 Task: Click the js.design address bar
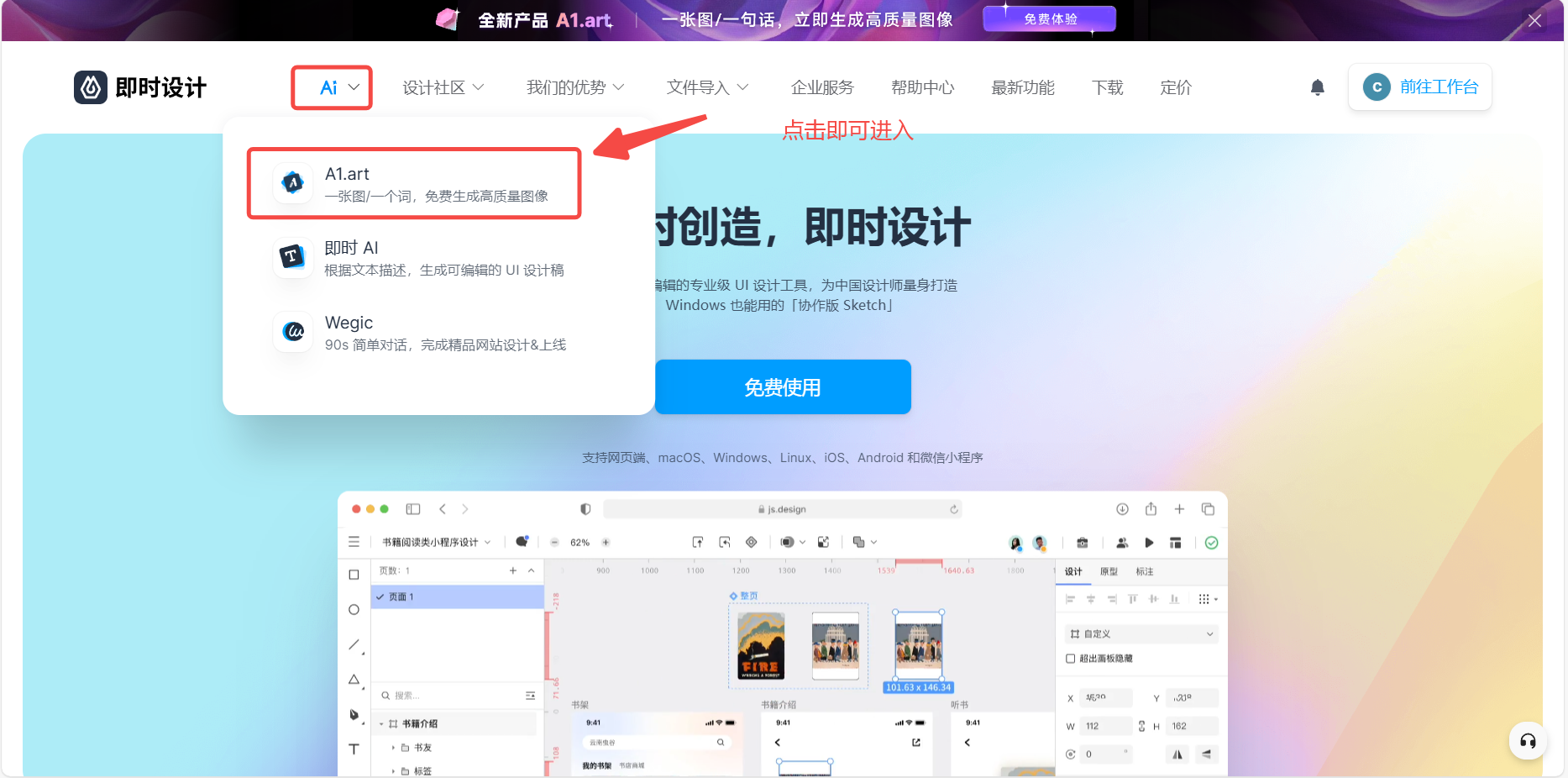[782, 509]
